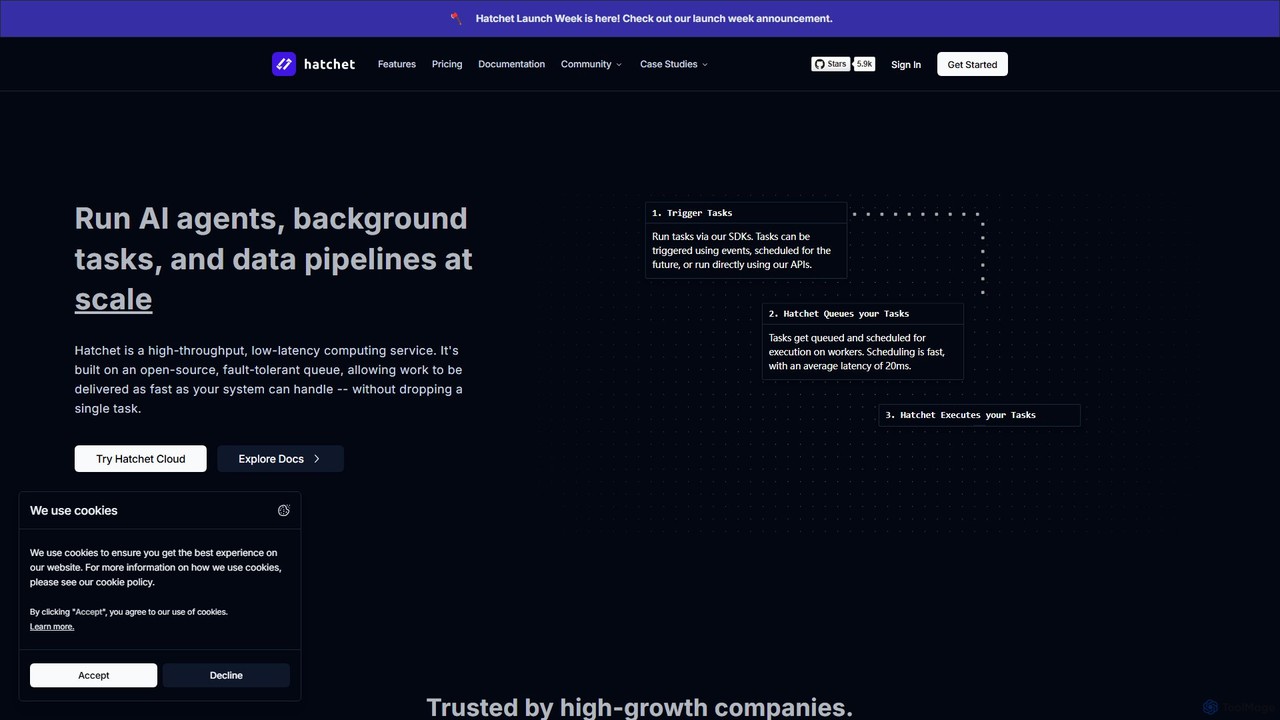Click the Try Hatchet Cloud button
The image size is (1280, 720).
141,459
